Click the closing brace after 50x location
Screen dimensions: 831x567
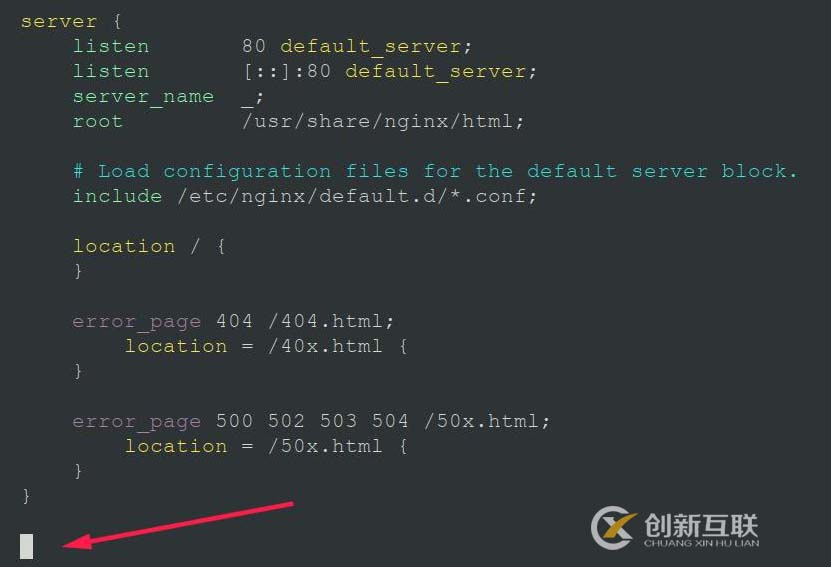click(x=78, y=471)
